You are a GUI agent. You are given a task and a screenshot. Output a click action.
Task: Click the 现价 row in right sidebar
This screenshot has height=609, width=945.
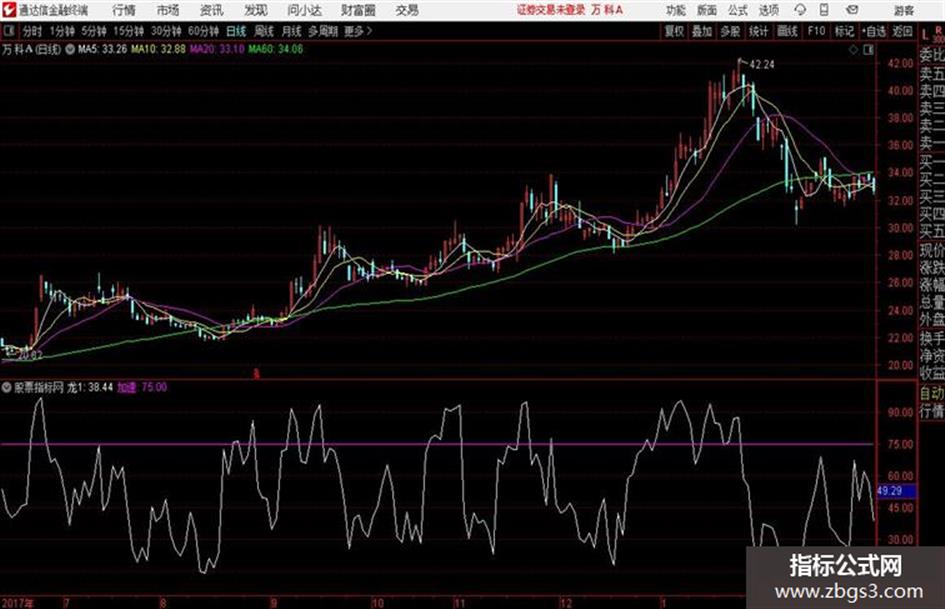click(932, 250)
